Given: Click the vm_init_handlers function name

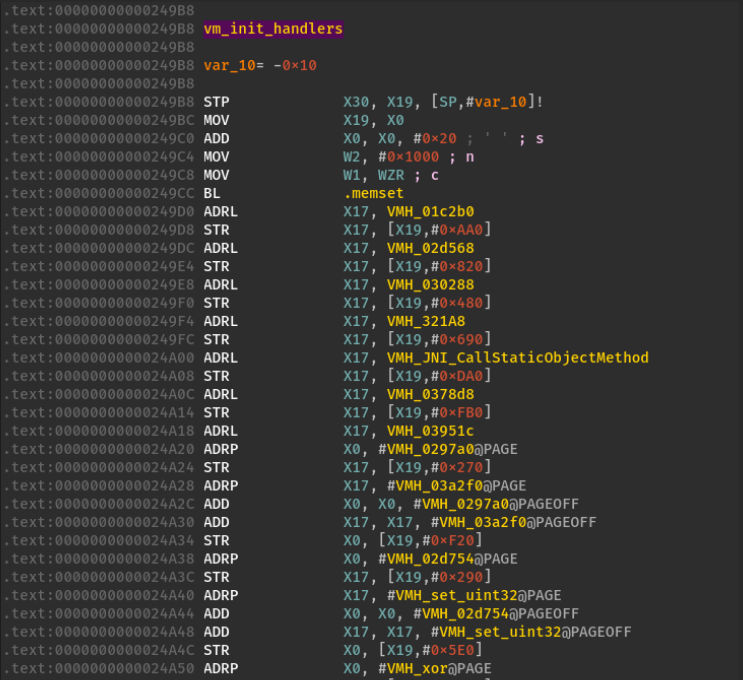Looking at the screenshot, I should (x=273, y=29).
